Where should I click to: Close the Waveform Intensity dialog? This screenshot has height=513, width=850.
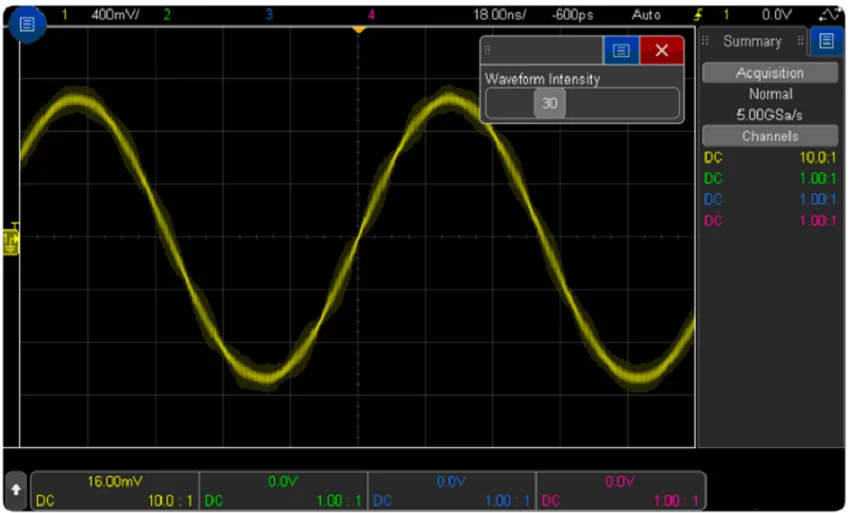pos(661,51)
